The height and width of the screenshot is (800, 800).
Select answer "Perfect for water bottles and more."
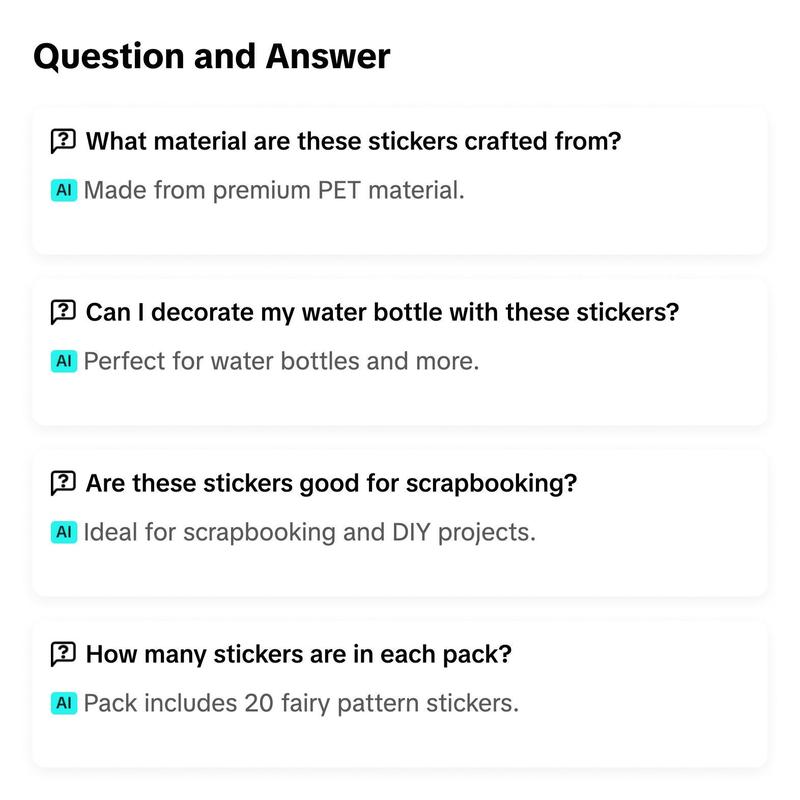click(282, 361)
